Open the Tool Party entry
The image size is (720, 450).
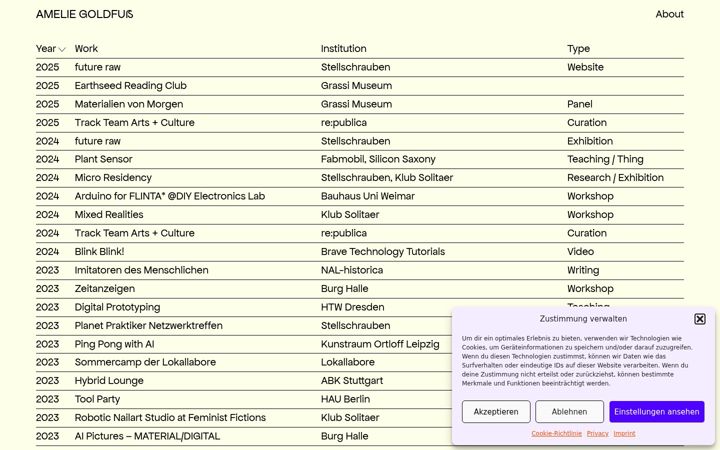97,399
